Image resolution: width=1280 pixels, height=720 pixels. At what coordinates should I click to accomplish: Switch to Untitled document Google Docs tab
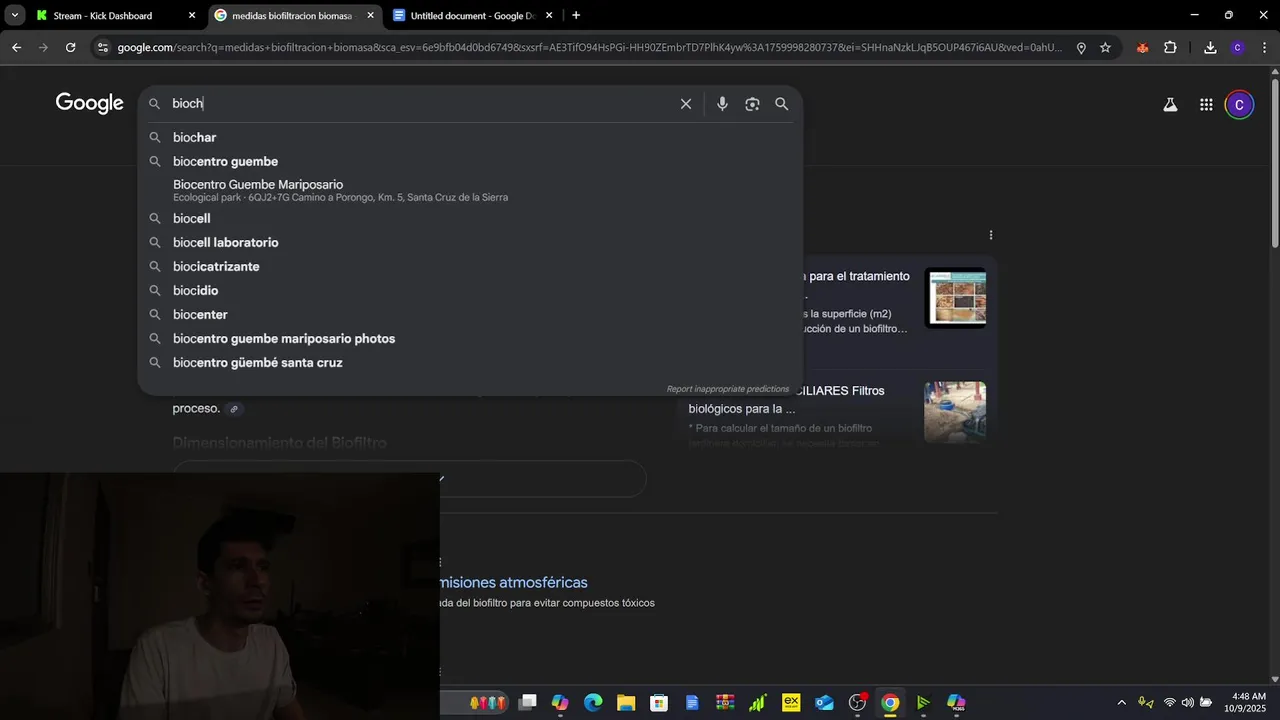tap(473, 15)
